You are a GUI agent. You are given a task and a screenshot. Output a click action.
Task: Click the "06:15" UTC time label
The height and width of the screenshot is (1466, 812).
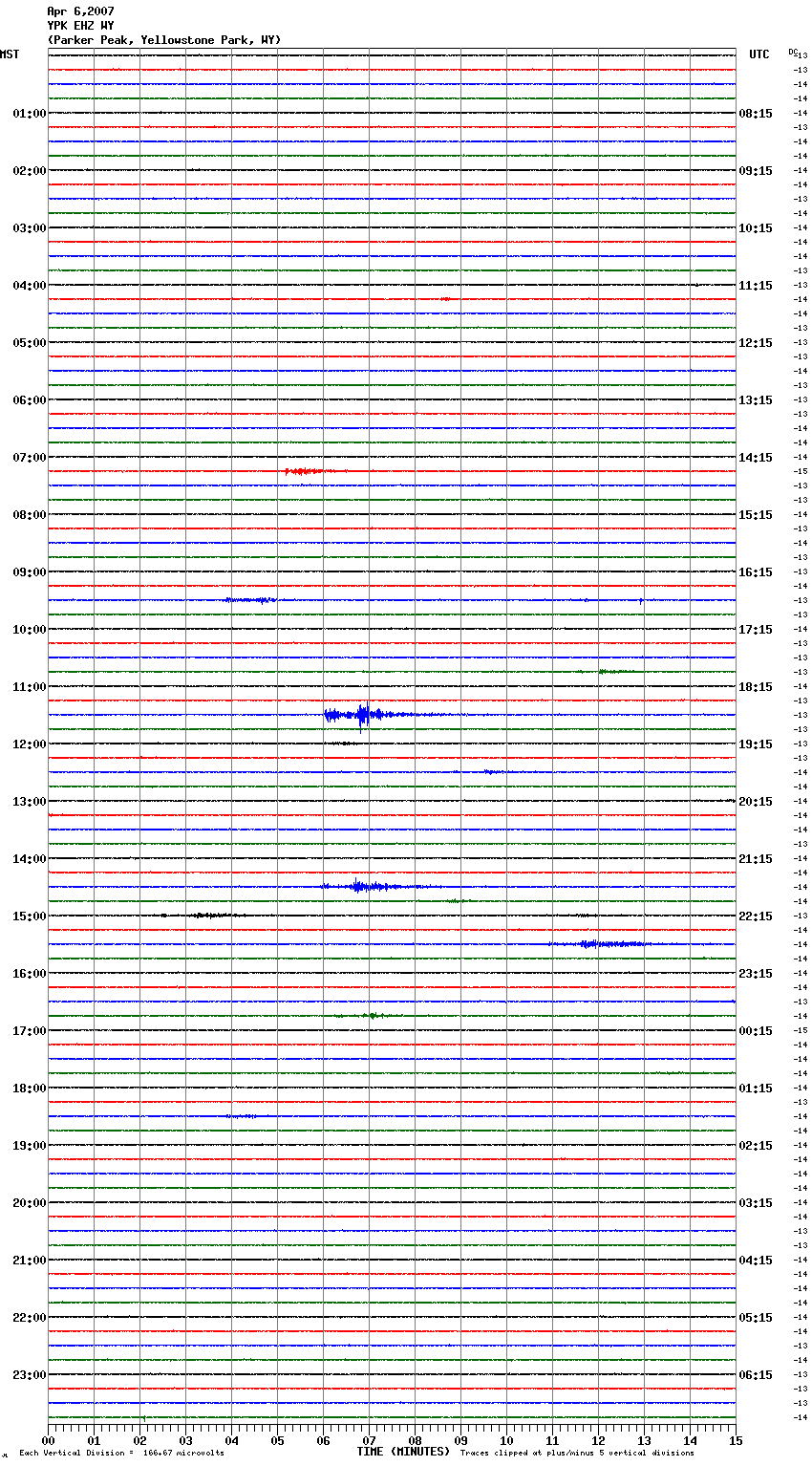[x=756, y=1375]
